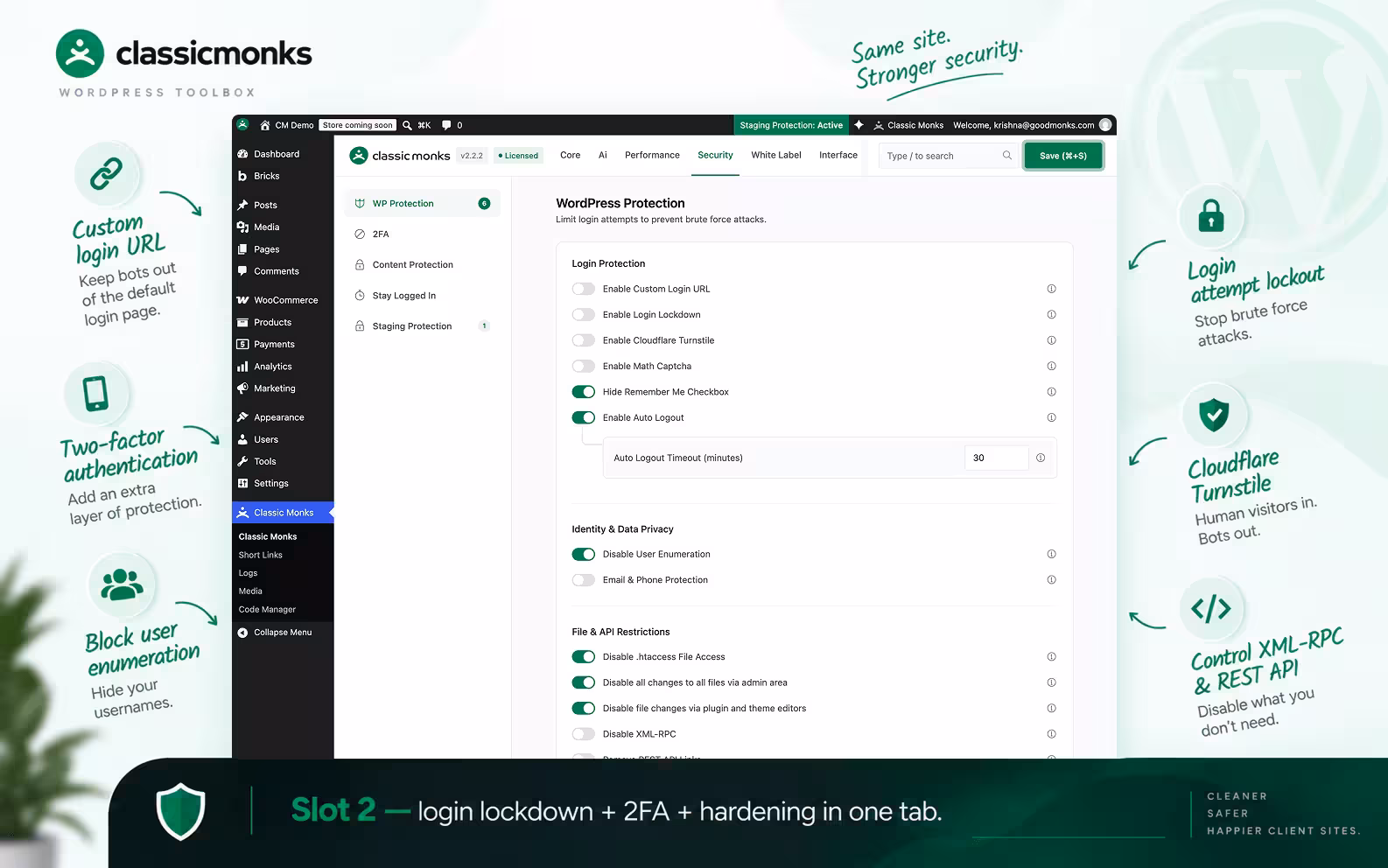Screen dimensions: 1388x868
Task: Toggle Disable file changes via plugin editors
Action: 584,709
